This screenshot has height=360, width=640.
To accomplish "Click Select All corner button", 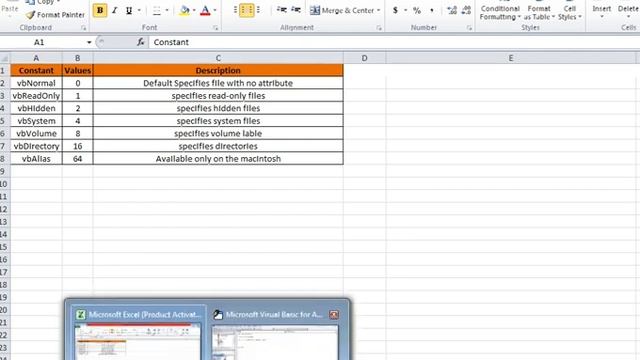I will pos(5,58).
